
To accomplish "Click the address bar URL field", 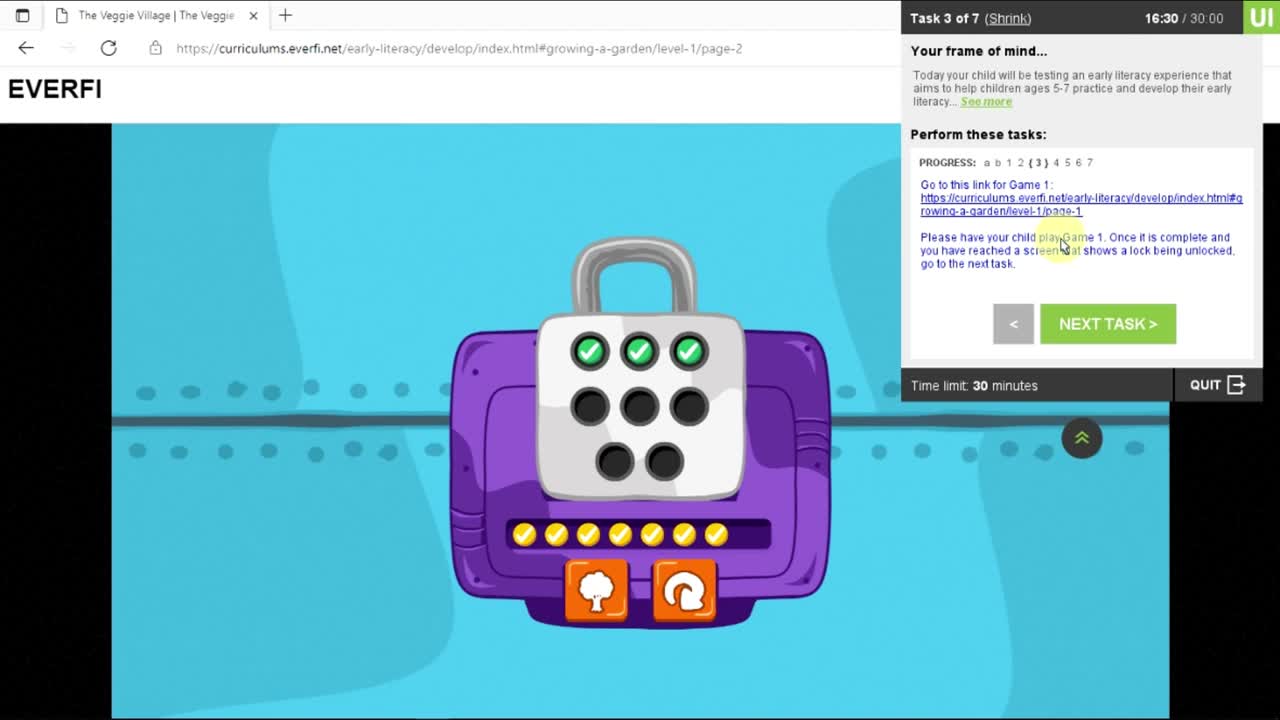I will click(x=460, y=48).
